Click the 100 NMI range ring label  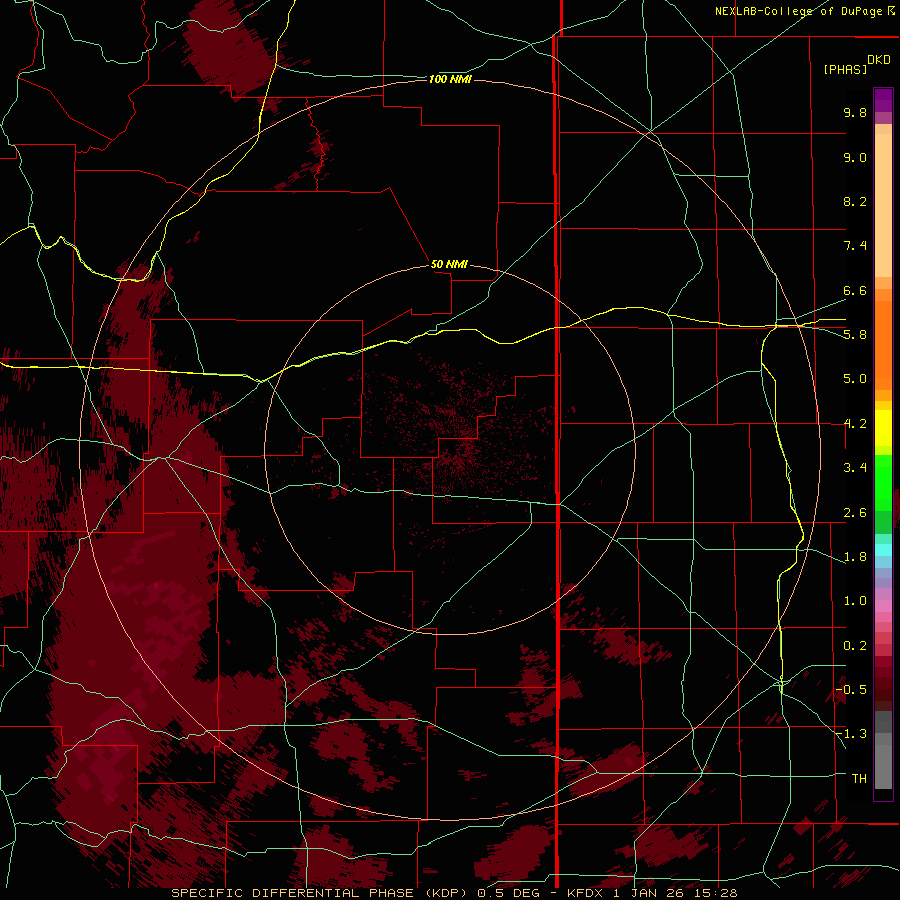[x=450, y=79]
